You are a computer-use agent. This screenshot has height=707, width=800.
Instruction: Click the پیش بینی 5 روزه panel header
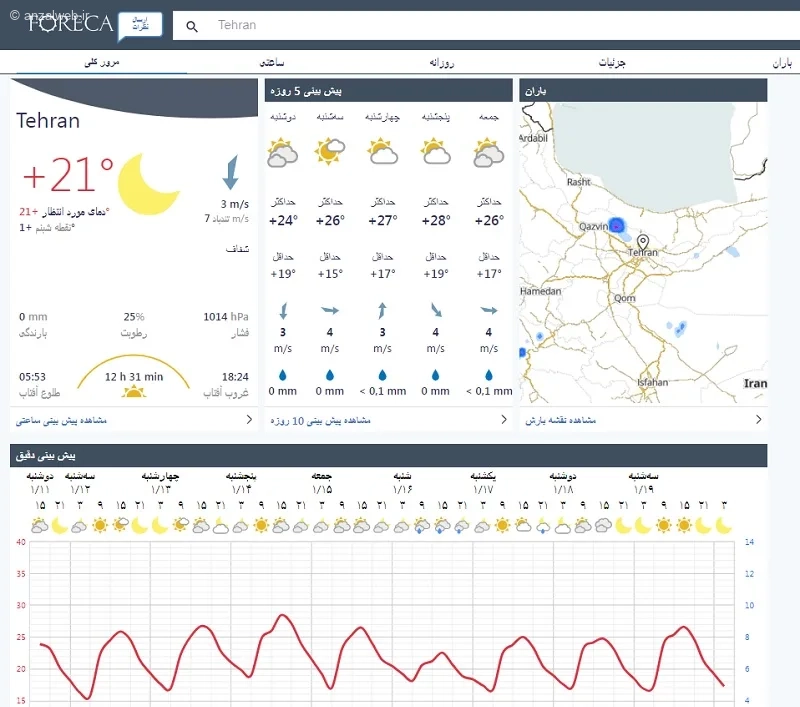click(x=389, y=90)
